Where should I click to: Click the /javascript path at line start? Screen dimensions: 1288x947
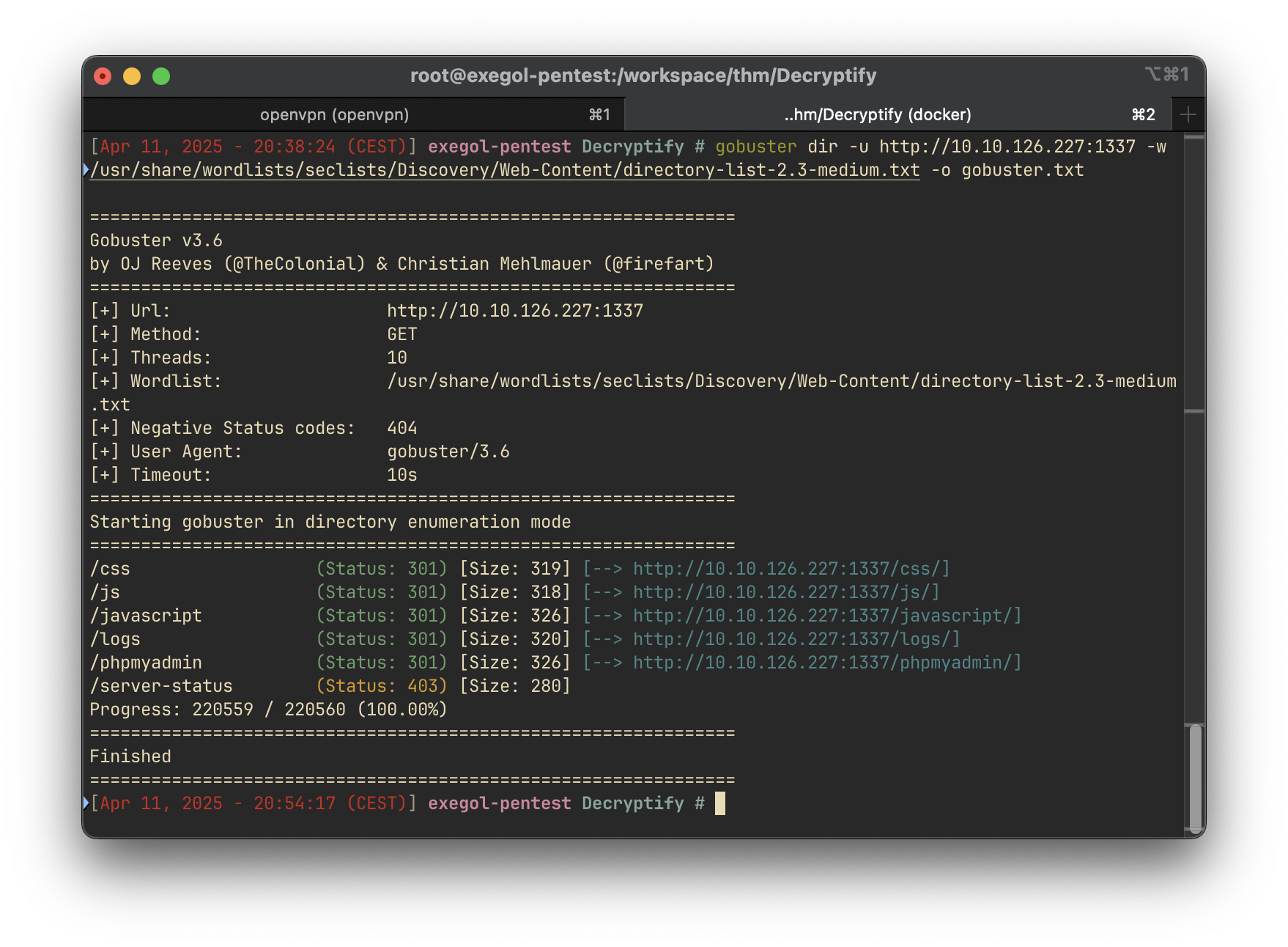[x=146, y=616]
